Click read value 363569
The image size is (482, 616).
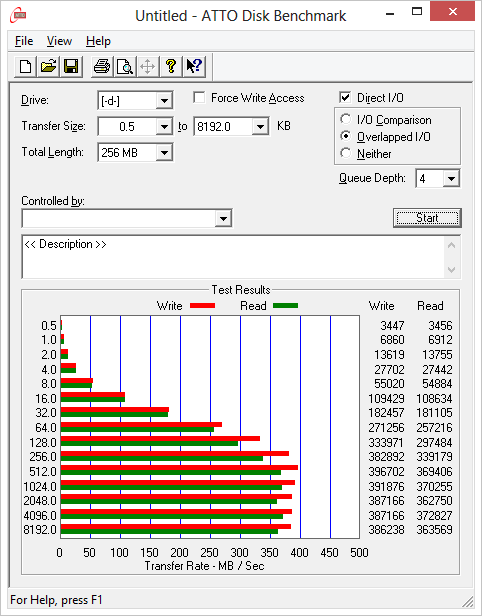[434, 530]
